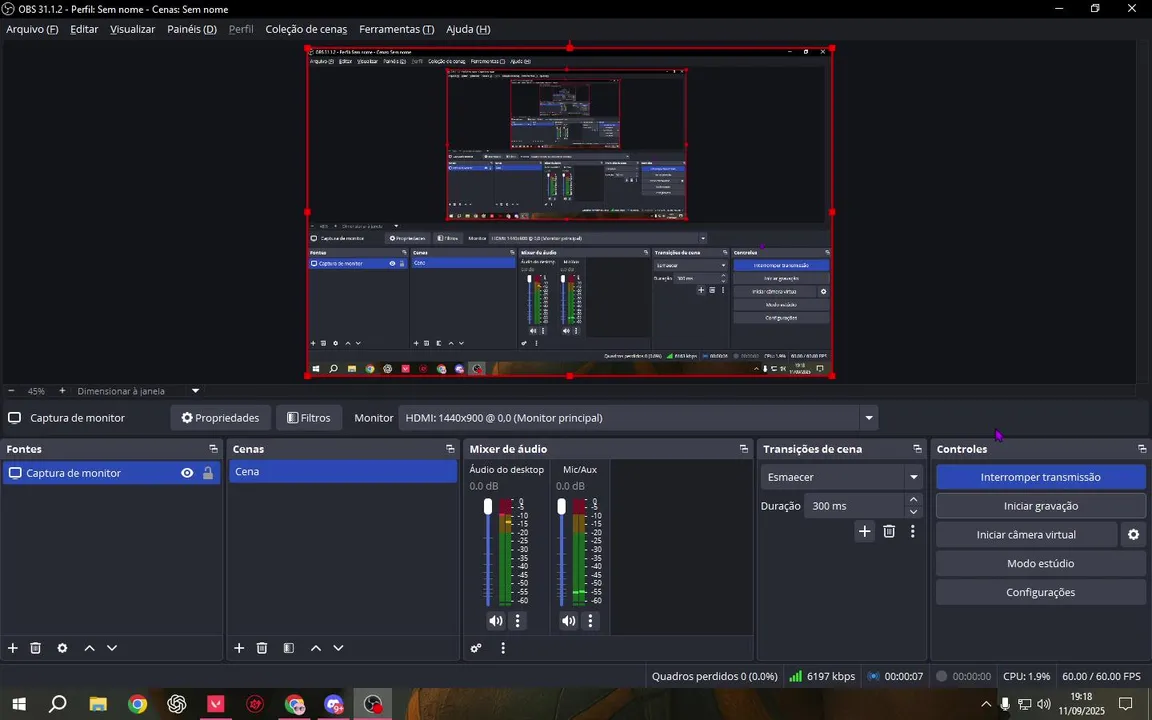The height and width of the screenshot is (720, 1152).
Task: Undock the Transições de cena panel
Action: (x=917, y=449)
